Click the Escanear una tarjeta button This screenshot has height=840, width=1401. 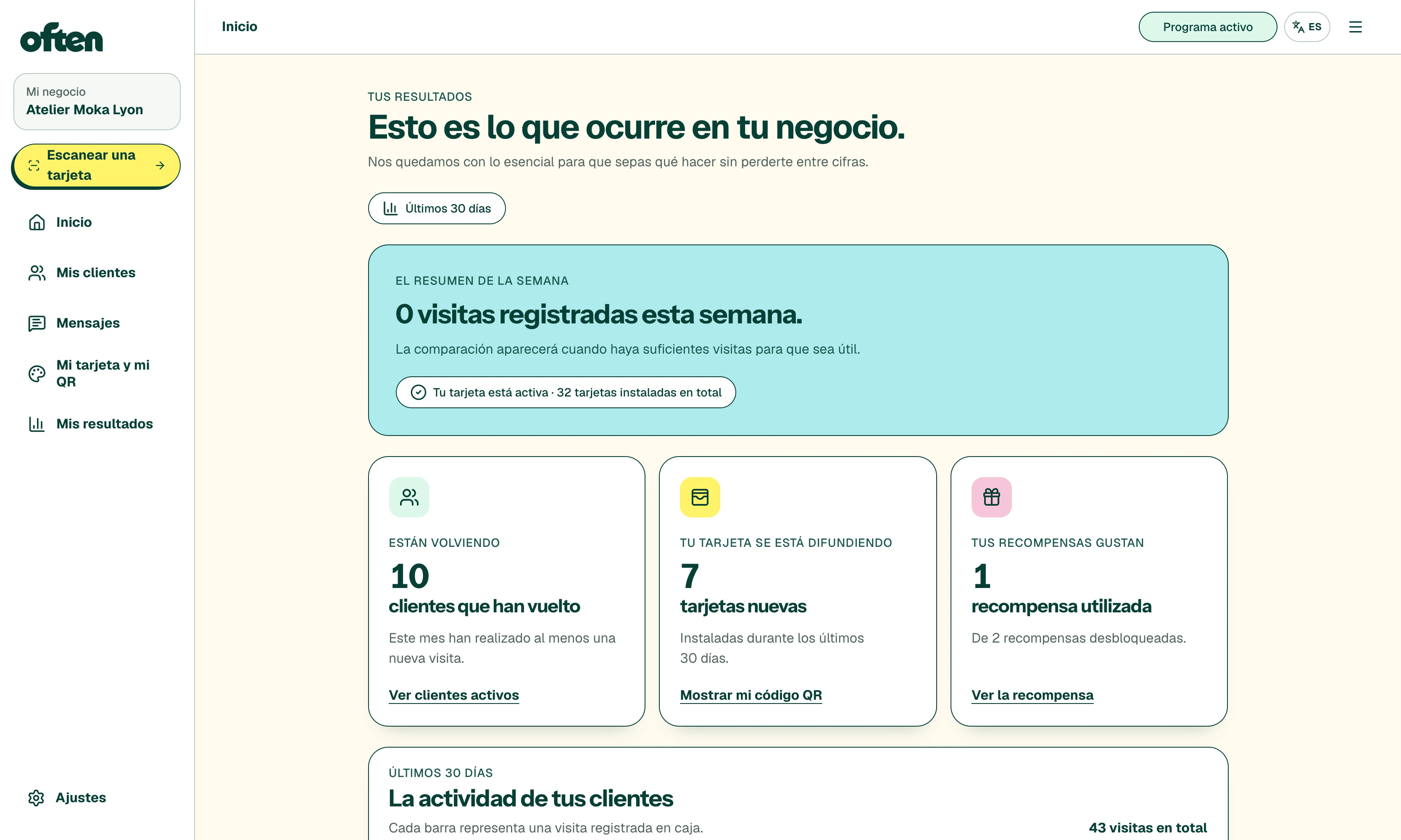point(97,165)
